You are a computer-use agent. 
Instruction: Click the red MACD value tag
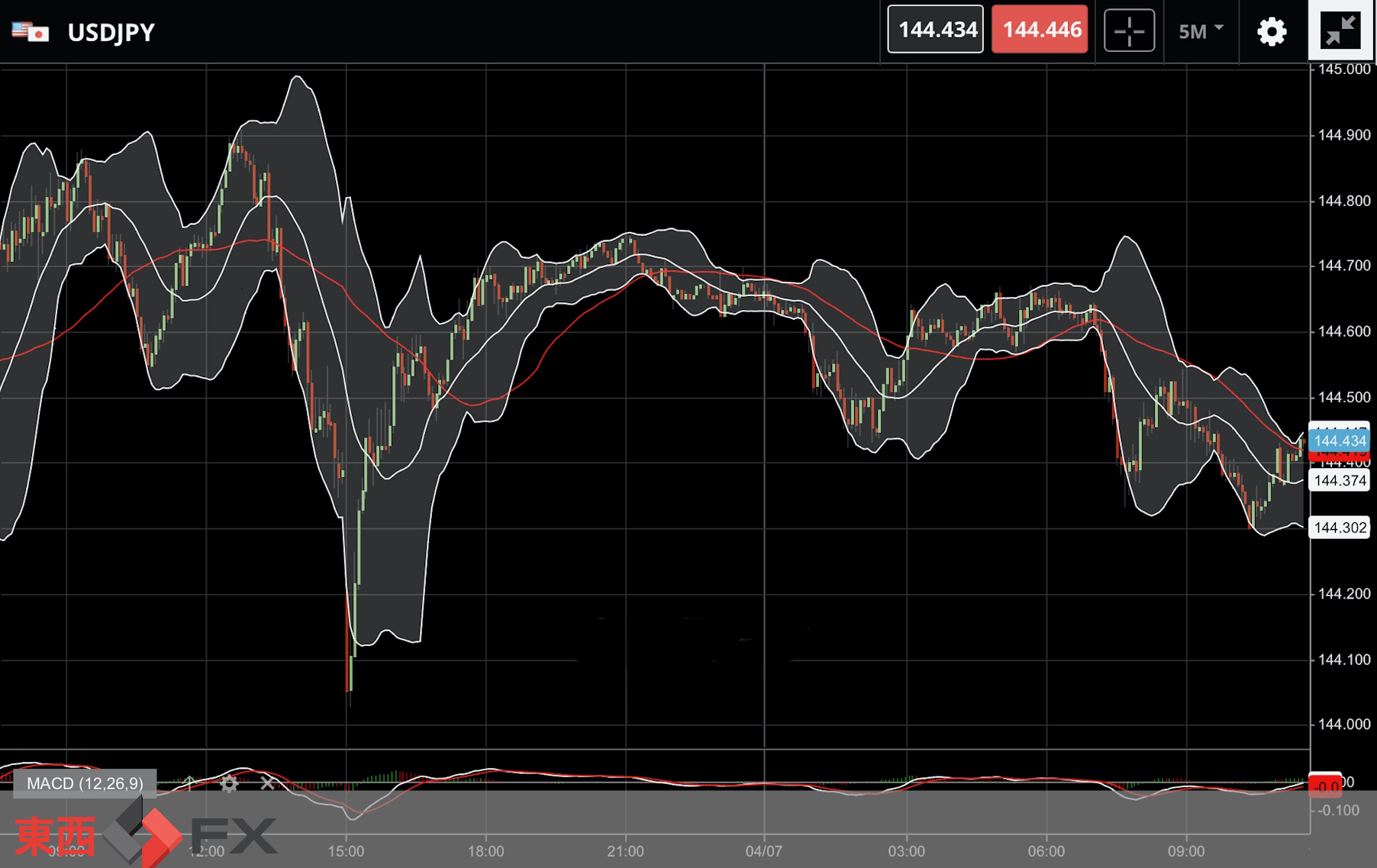1325,786
